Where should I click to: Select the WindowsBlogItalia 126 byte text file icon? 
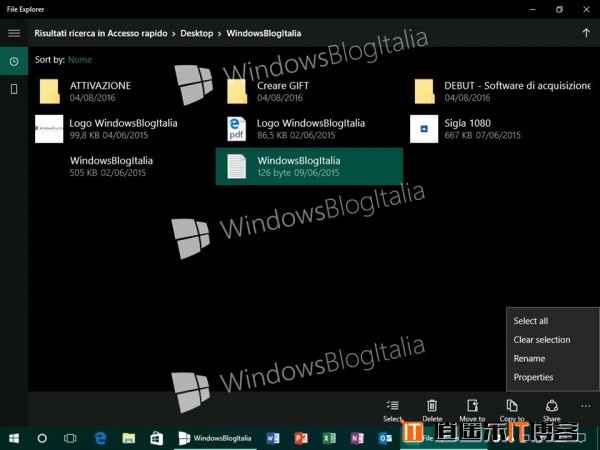click(x=236, y=166)
